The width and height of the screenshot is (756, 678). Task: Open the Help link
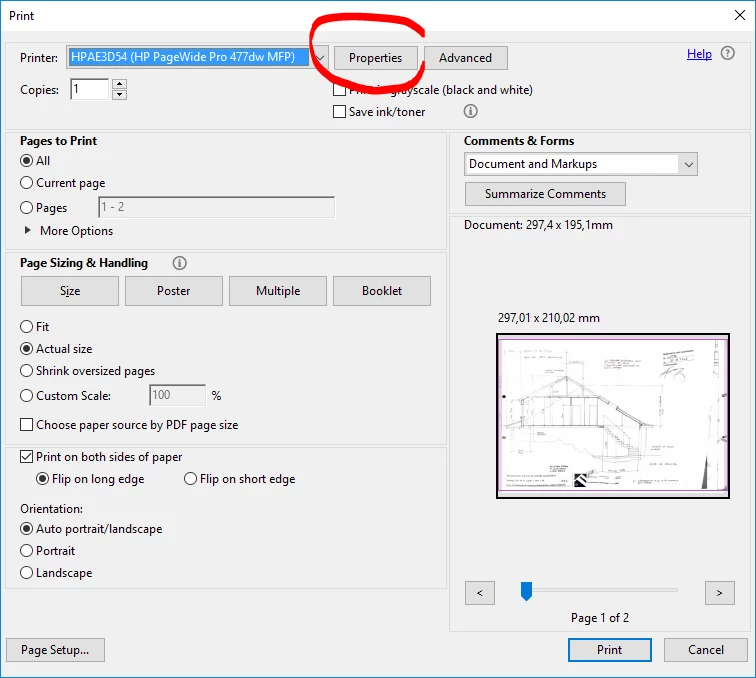pyautogui.click(x=699, y=54)
